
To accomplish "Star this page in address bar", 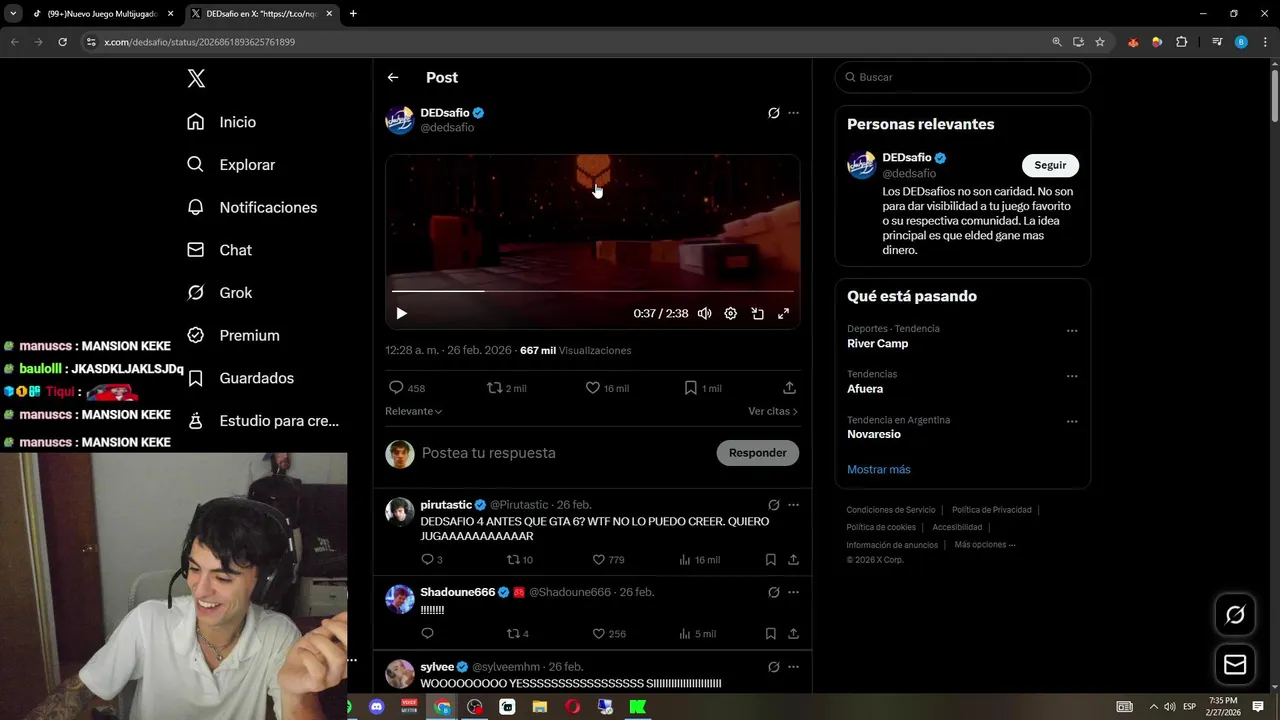I will (x=1100, y=42).
